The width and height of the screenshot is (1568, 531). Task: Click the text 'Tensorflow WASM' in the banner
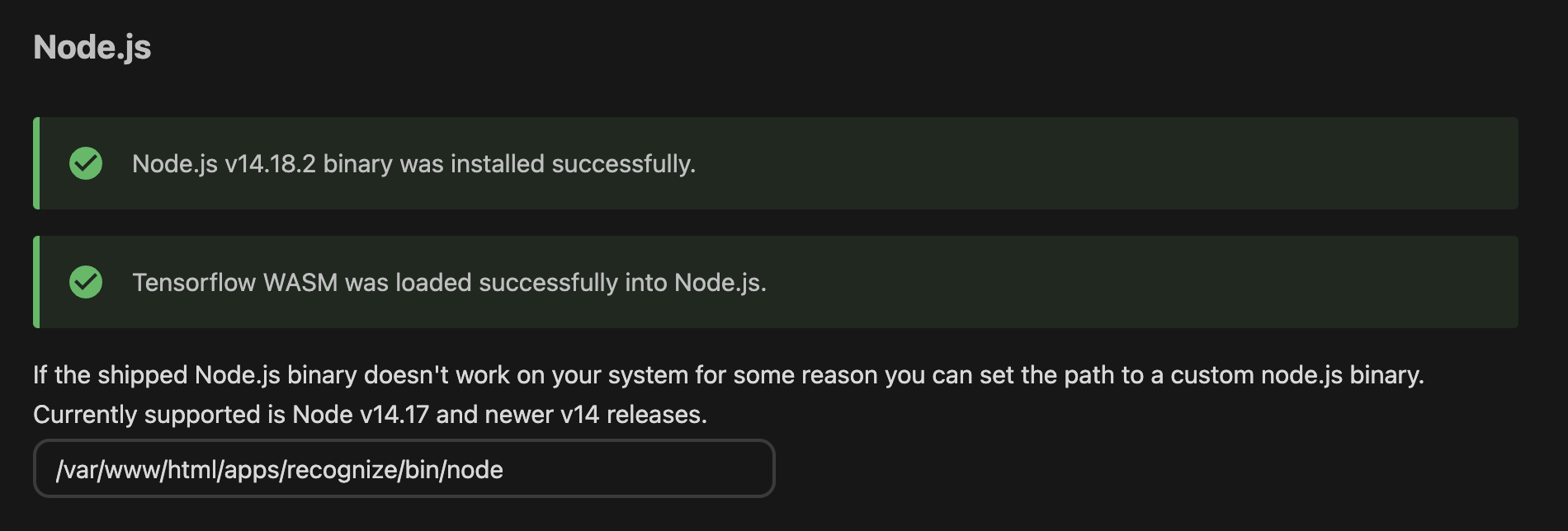pyautogui.click(x=236, y=282)
